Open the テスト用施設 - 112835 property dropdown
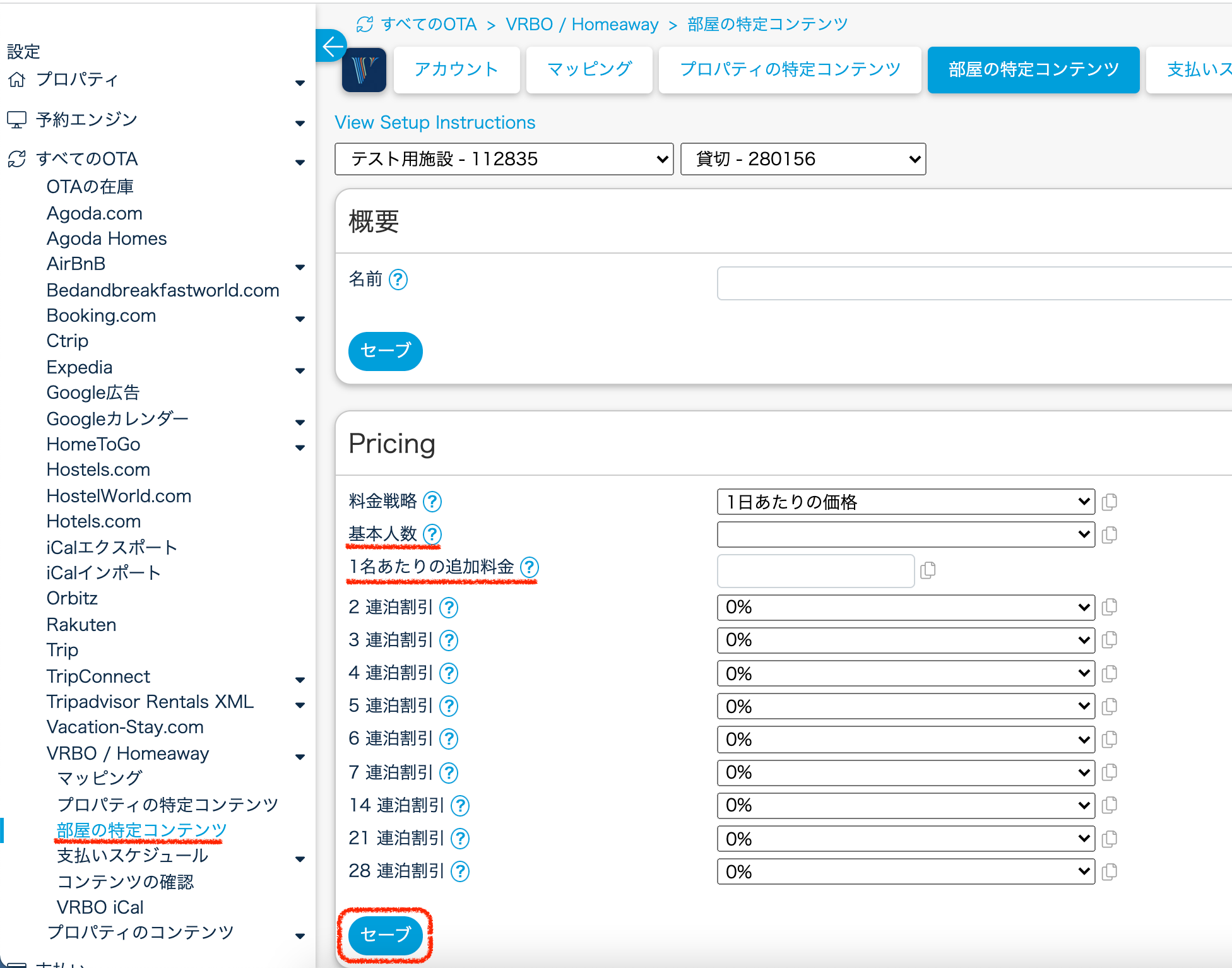This screenshot has height=968, width=1232. point(504,159)
